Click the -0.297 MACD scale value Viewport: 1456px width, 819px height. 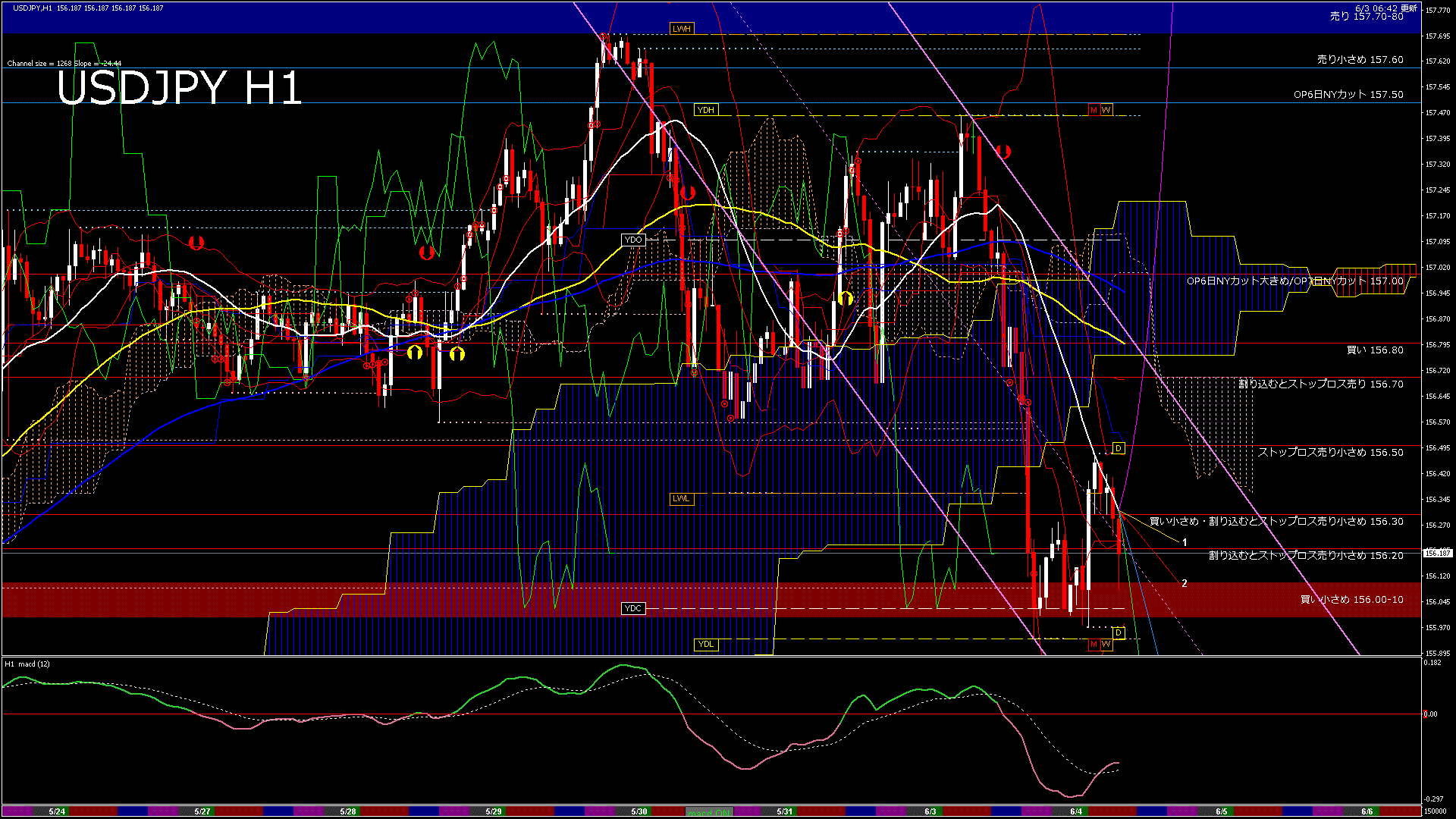1434,799
